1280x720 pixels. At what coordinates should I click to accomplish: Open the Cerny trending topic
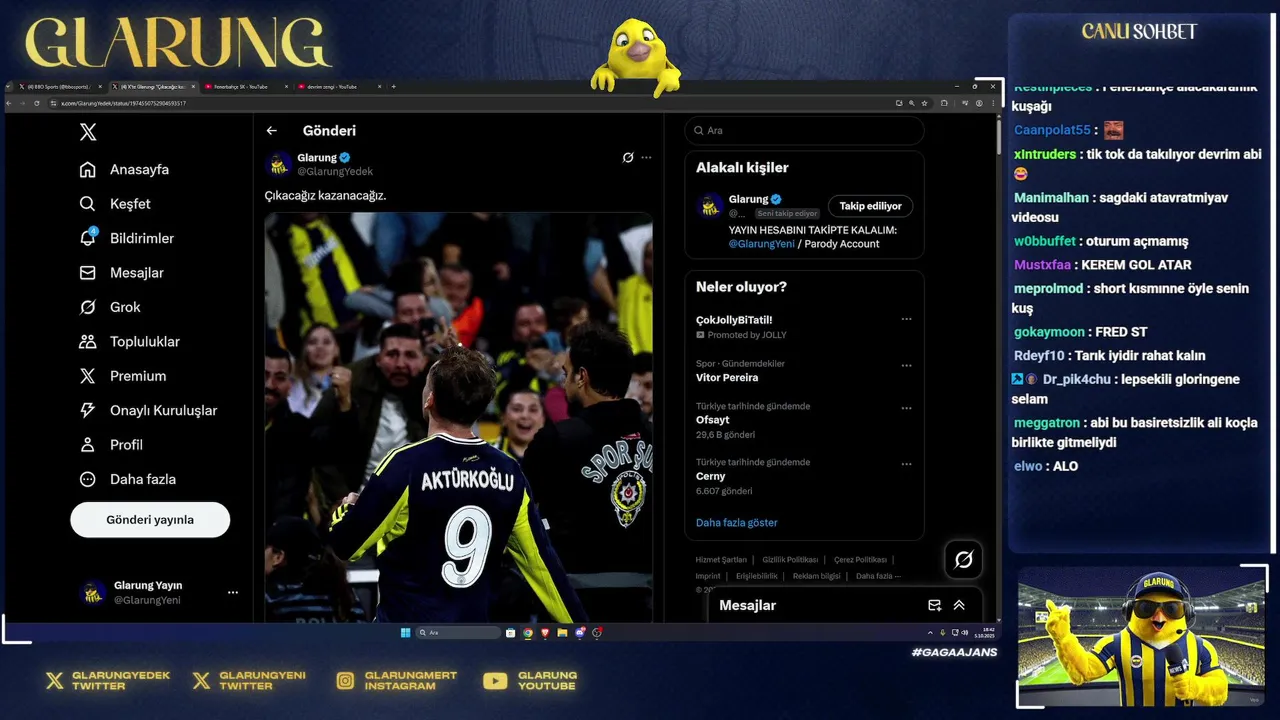click(x=711, y=476)
